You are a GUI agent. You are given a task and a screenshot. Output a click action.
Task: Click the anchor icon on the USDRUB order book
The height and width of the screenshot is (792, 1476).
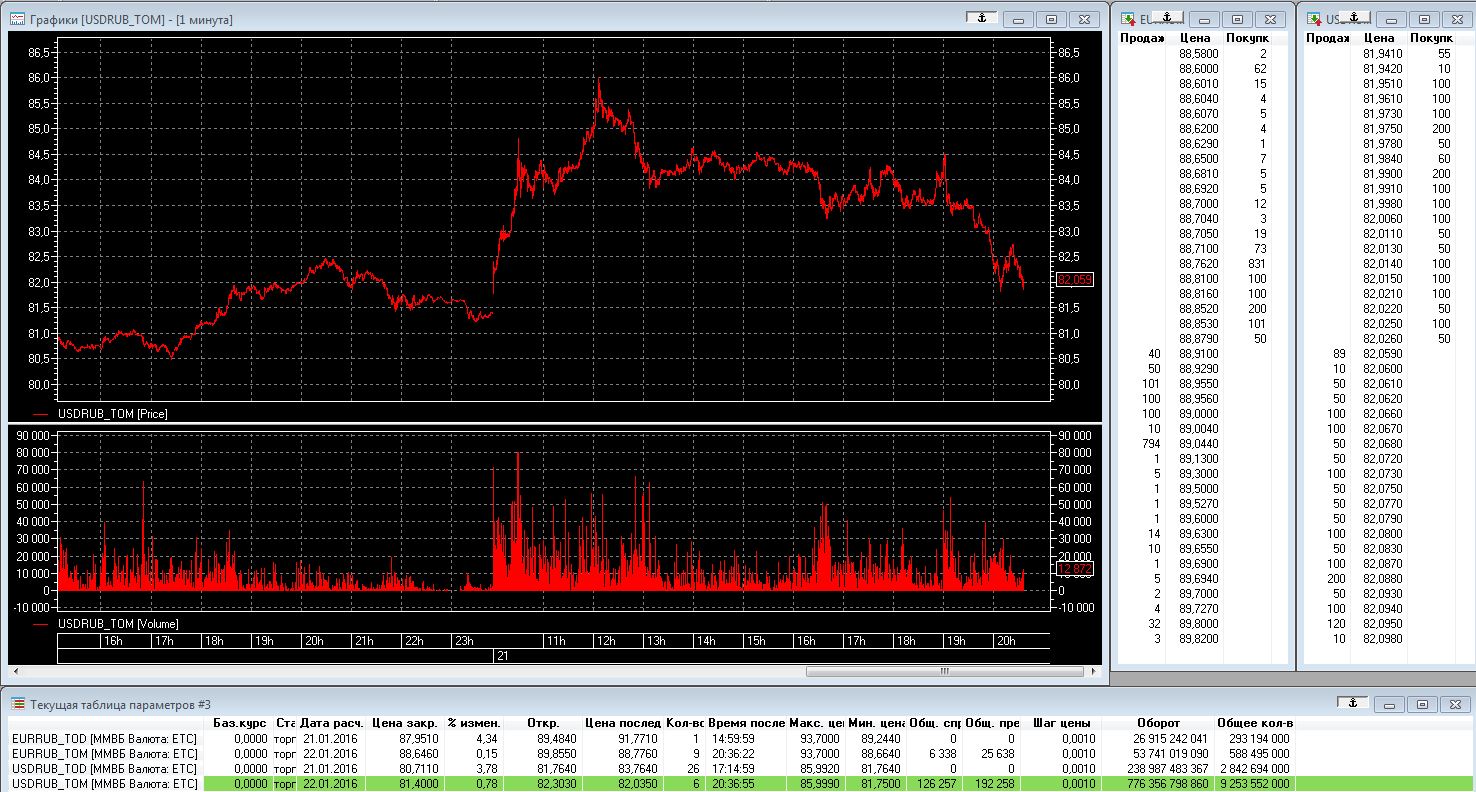click(x=1354, y=18)
